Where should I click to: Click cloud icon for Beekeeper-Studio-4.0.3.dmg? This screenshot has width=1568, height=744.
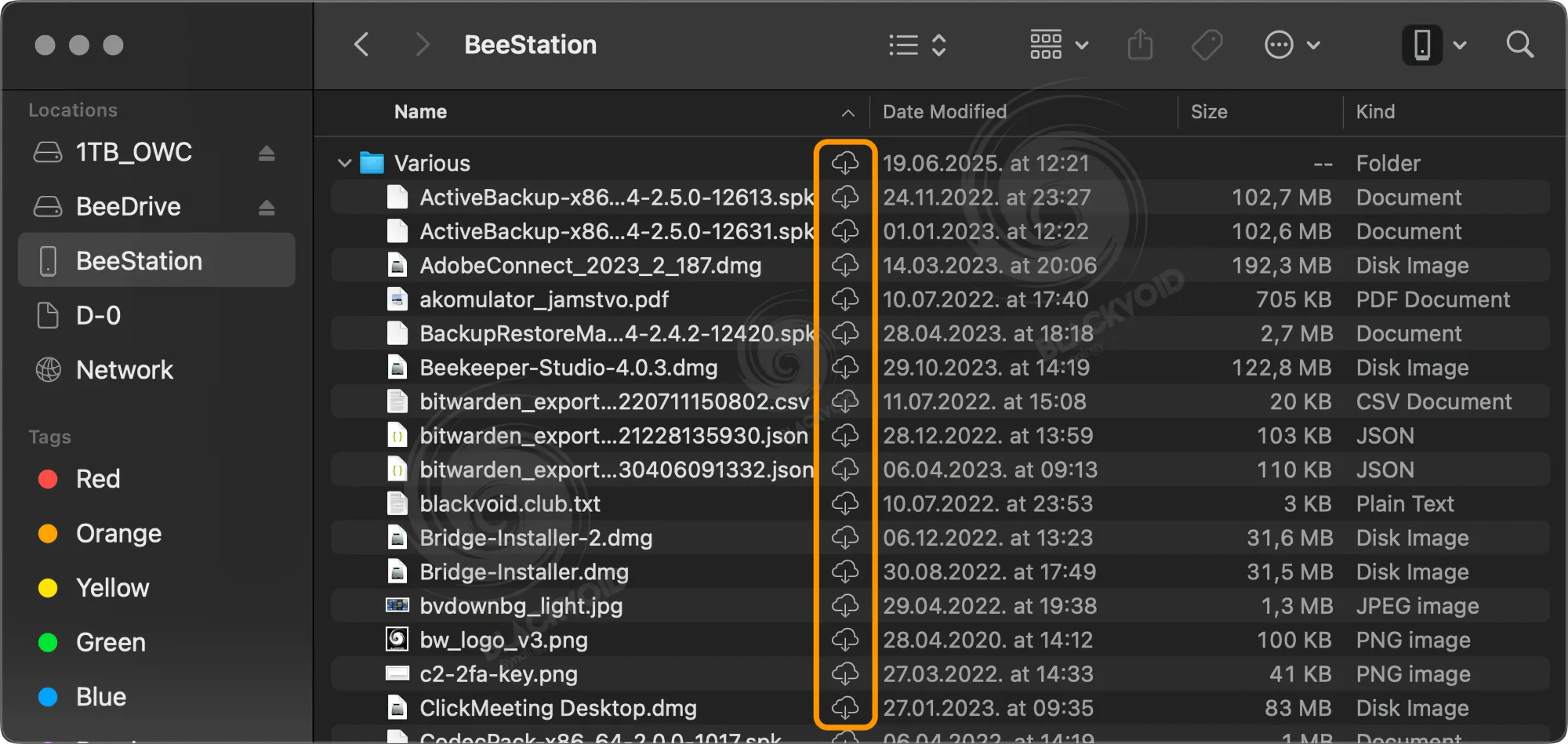point(845,368)
